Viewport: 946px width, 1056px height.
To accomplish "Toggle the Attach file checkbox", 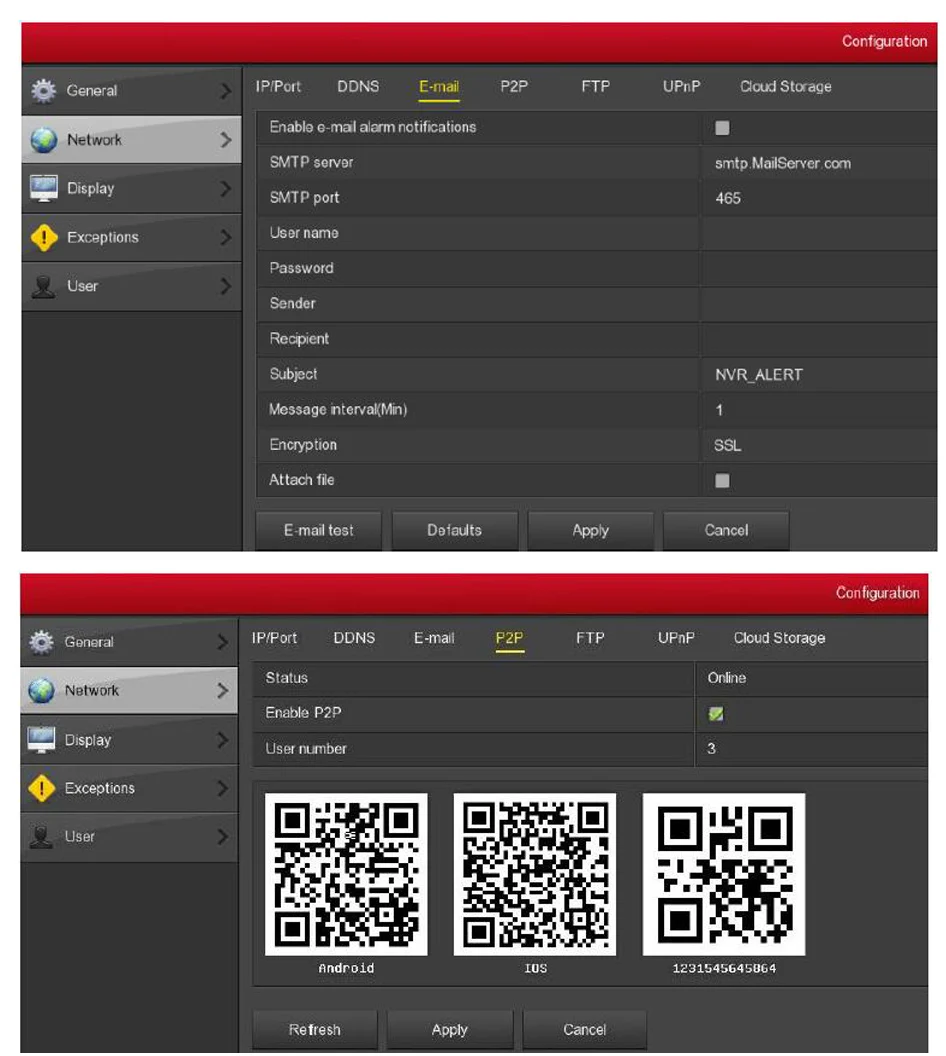I will click(x=722, y=480).
